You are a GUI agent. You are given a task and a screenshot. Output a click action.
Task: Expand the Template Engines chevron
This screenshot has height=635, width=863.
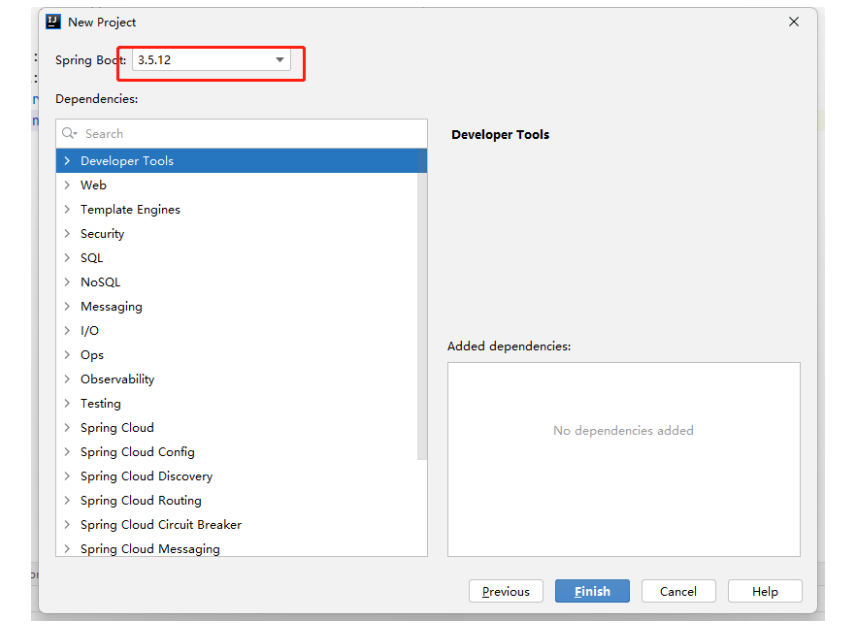coord(67,209)
